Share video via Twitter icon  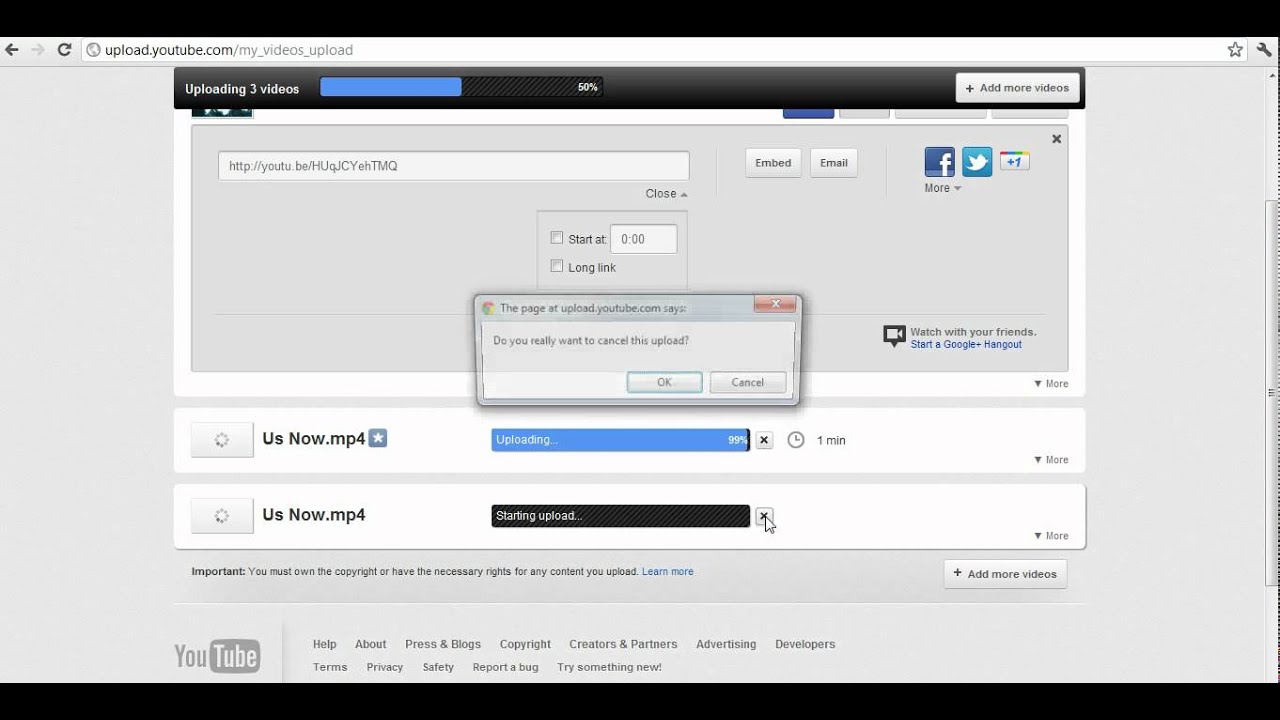click(x=977, y=162)
